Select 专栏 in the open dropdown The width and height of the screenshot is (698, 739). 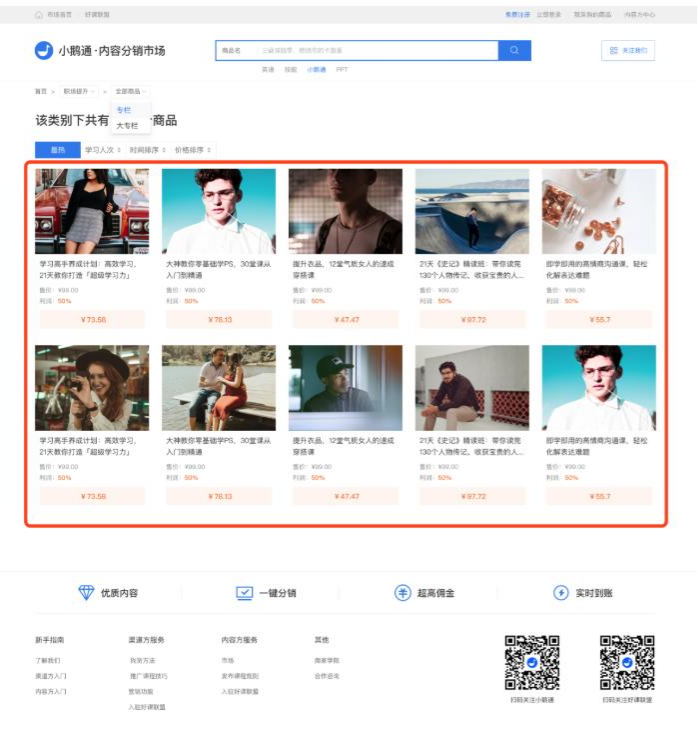(x=124, y=110)
